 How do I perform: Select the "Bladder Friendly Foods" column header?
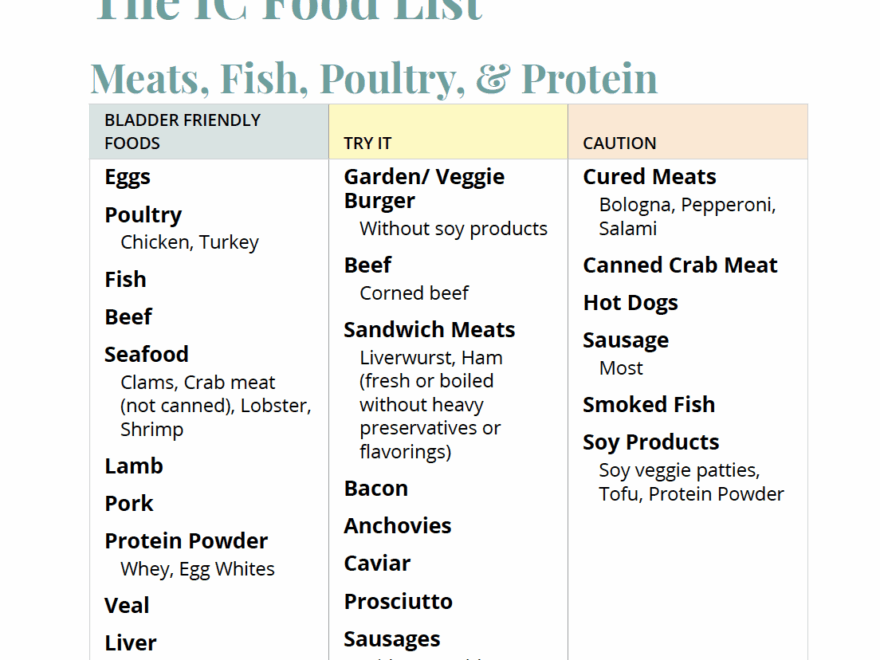182,131
